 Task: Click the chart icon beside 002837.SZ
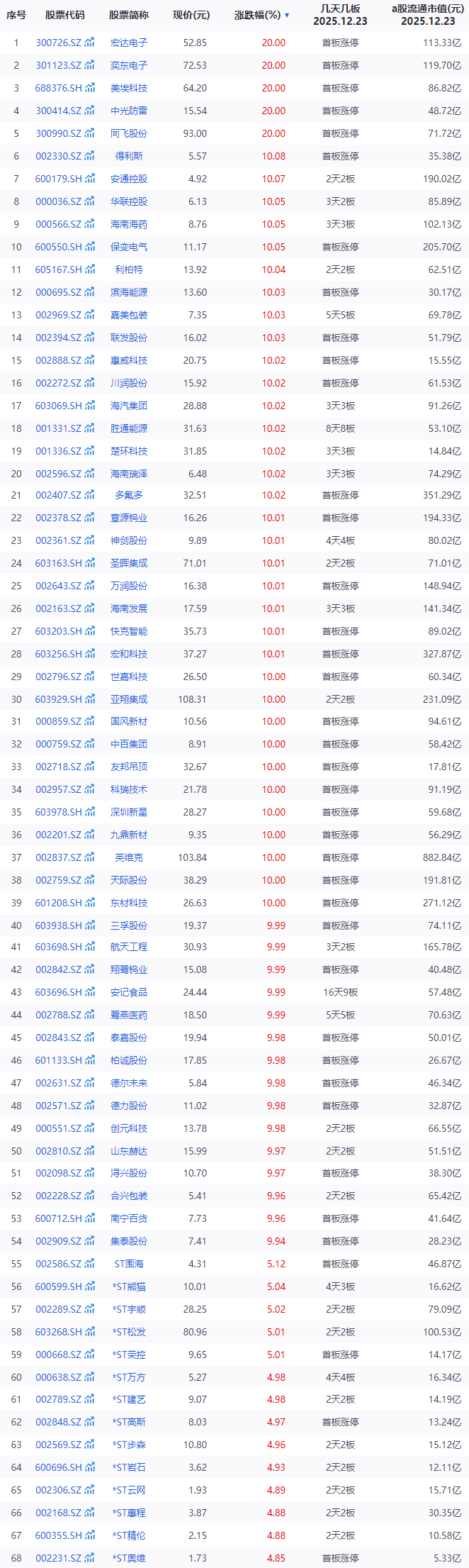click(89, 857)
